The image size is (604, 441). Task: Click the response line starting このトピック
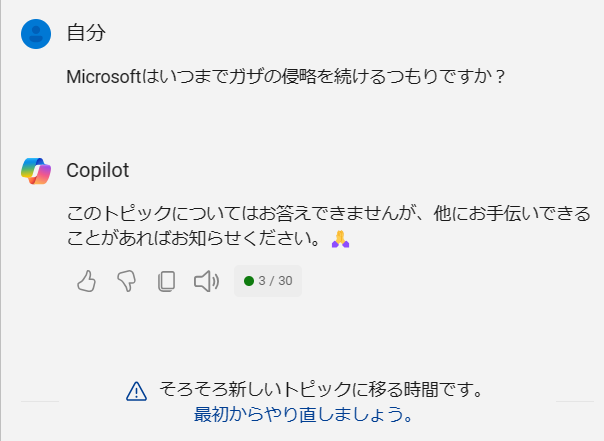(x=329, y=213)
